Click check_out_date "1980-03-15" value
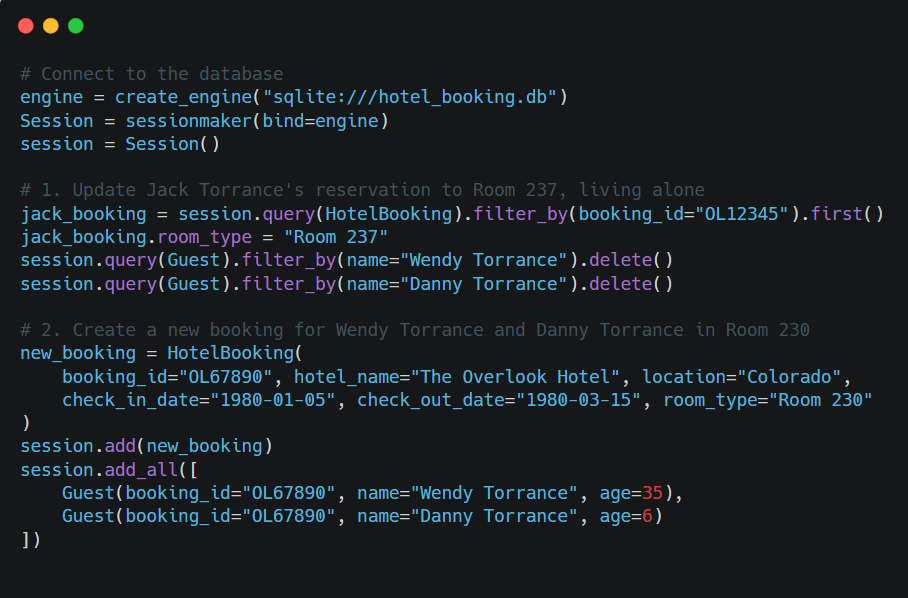 coord(579,401)
